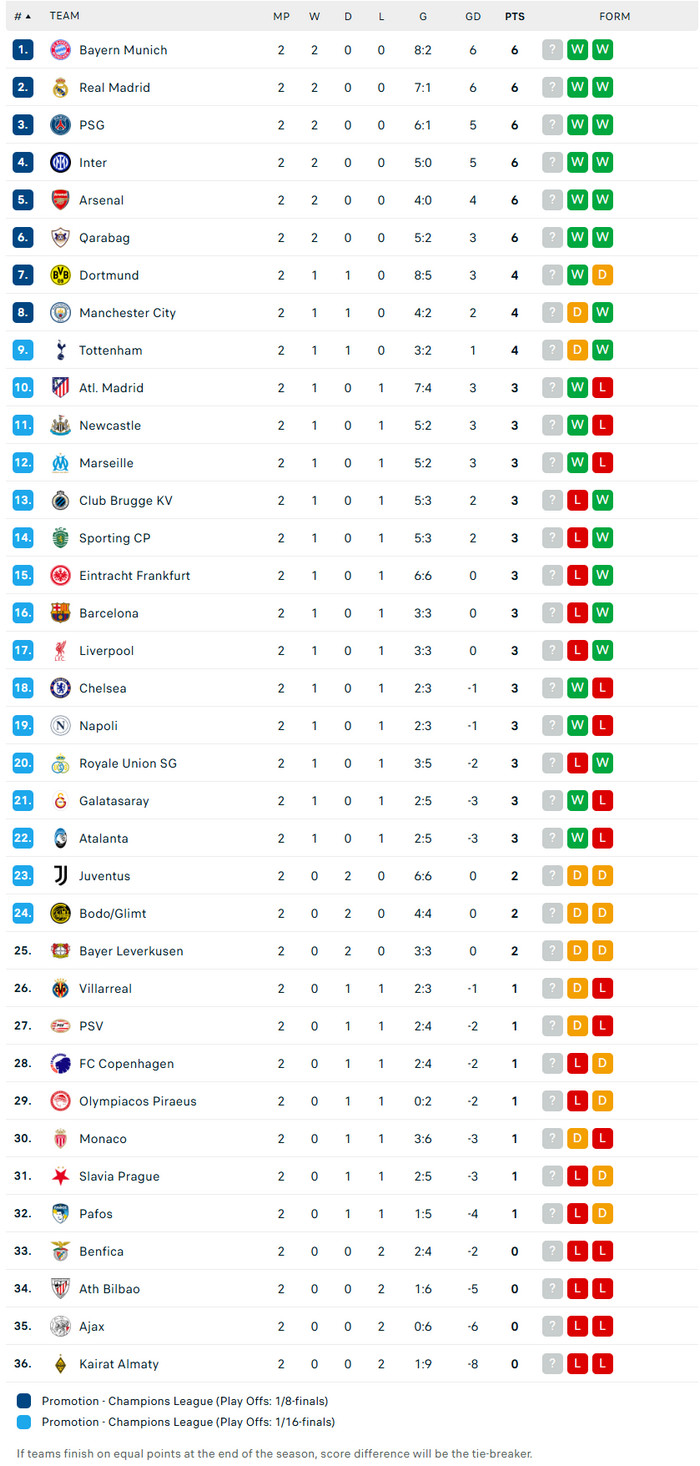Click Dortmund's orange draw form badge
Image resolution: width=700 pixels, height=1466 pixels.
click(x=602, y=275)
